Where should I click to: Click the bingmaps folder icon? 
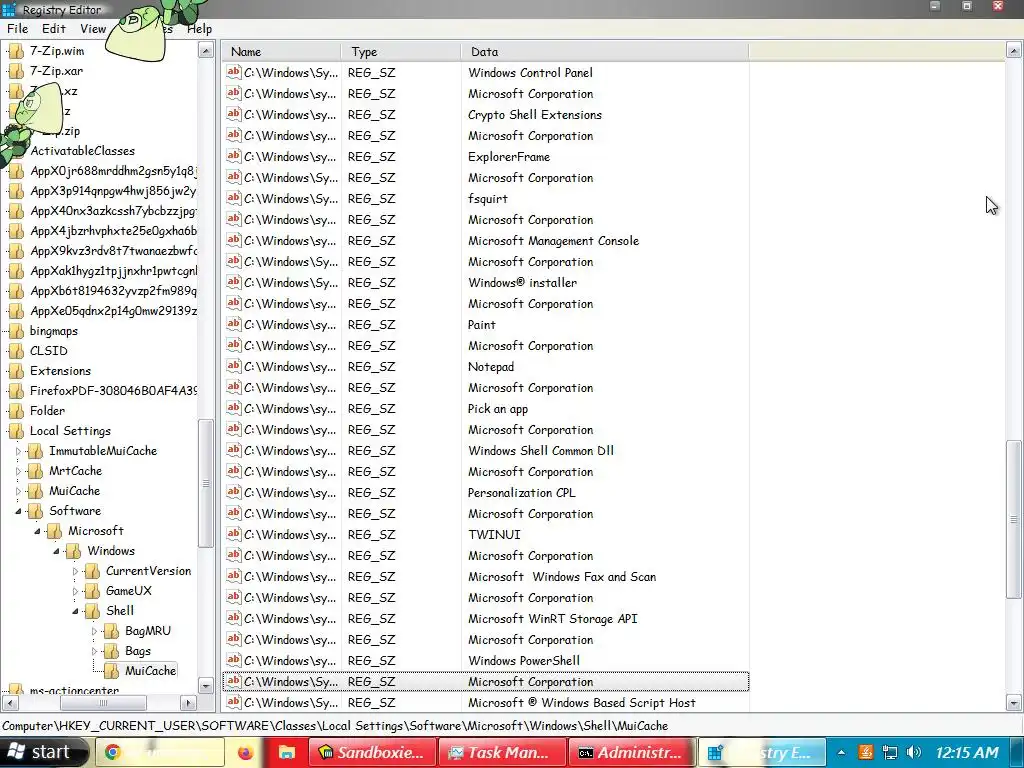16,331
